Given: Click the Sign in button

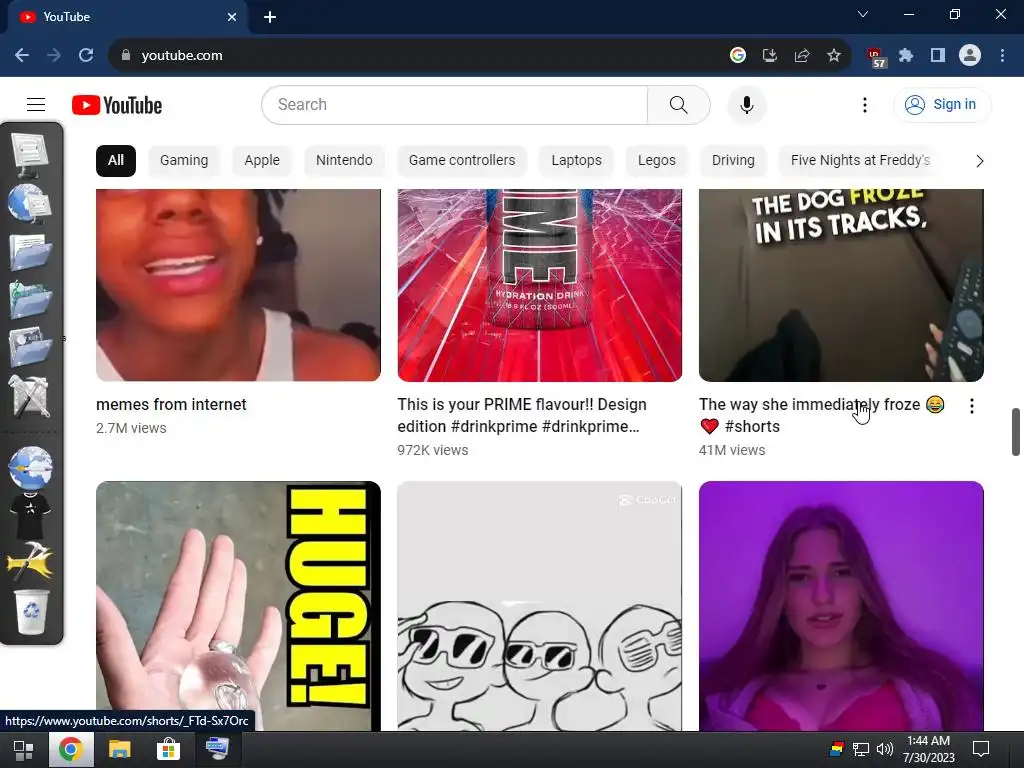Looking at the screenshot, I should coord(942,104).
